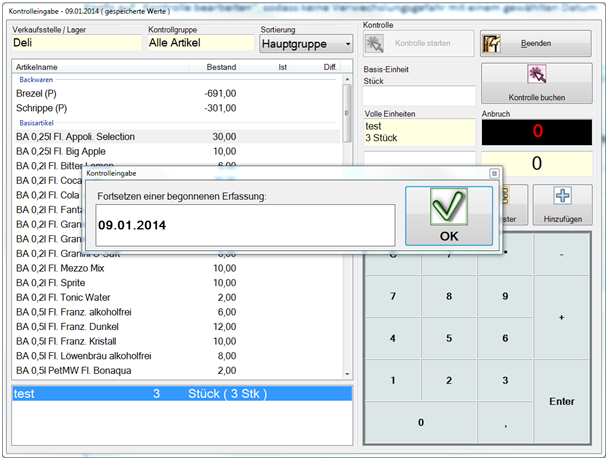Screen dimensions: 606x461
Task: Confirm the dialog with the green checkmark OK
Action: tap(448, 215)
